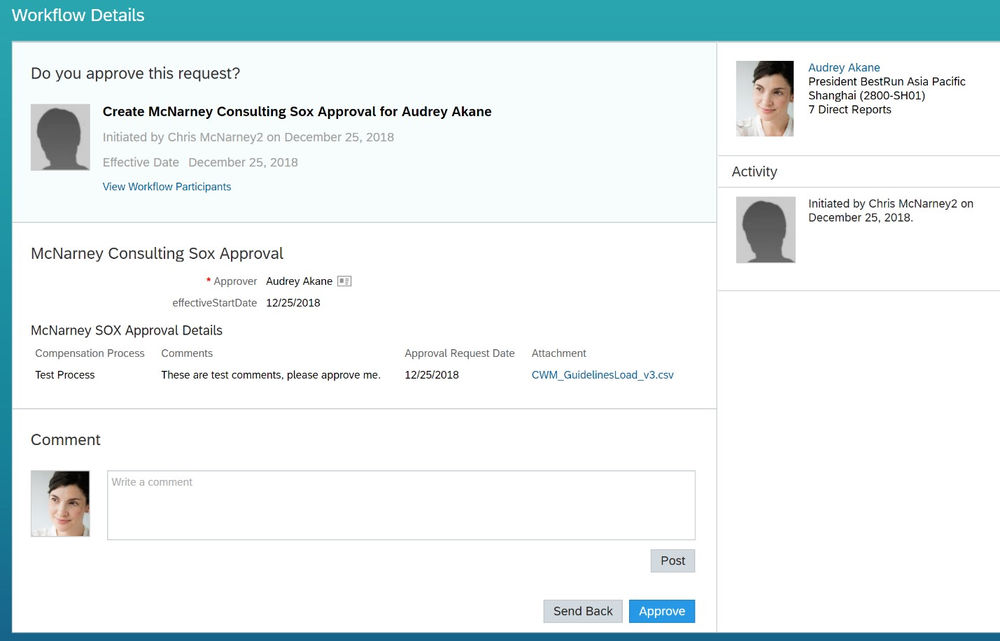Click the Approval Request Date value 12/25/2018
Viewport: 1000px width, 641px height.
(432, 374)
